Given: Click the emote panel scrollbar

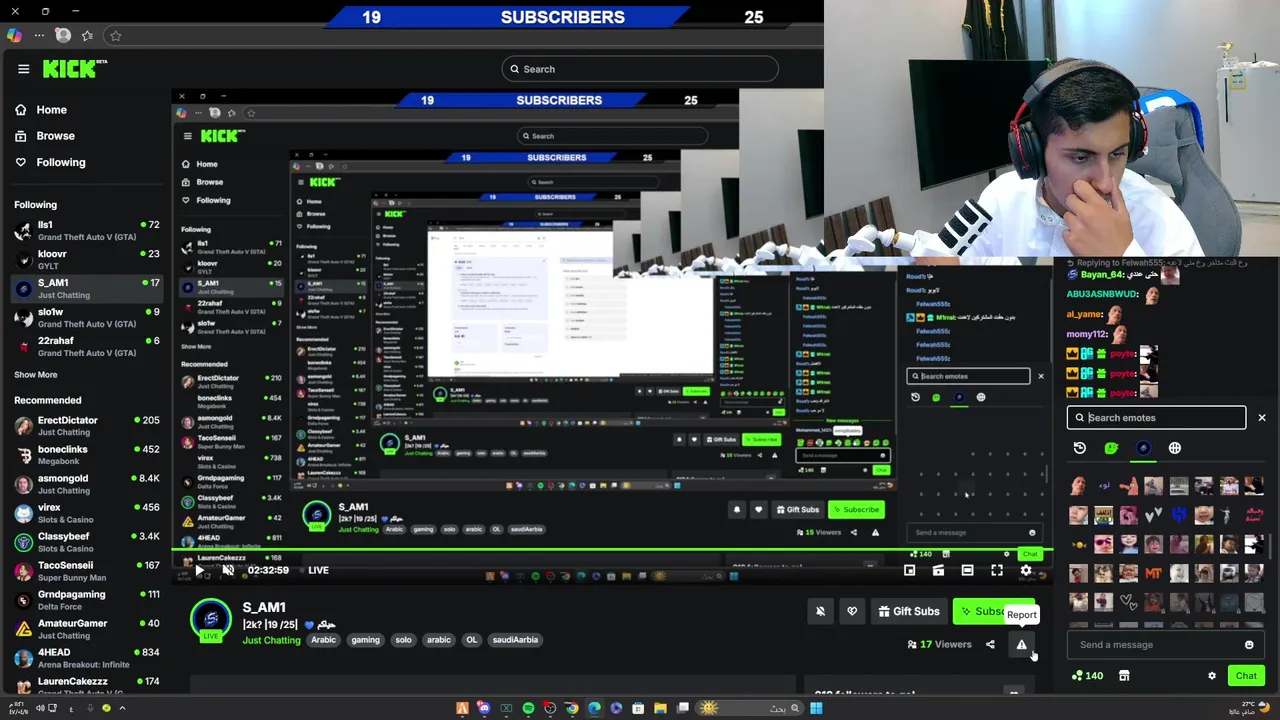Looking at the screenshot, I should [1272, 547].
